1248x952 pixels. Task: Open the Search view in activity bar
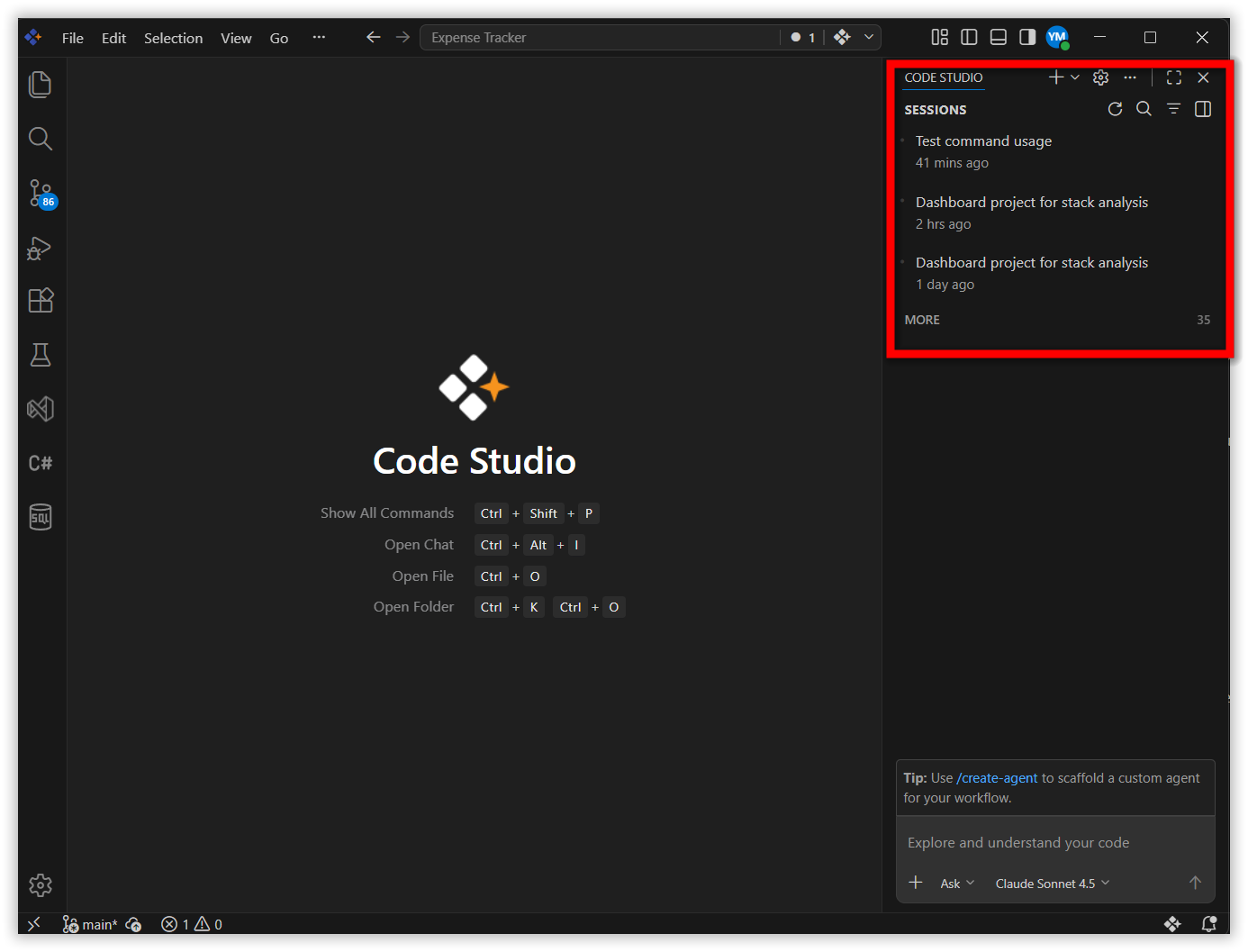41,139
